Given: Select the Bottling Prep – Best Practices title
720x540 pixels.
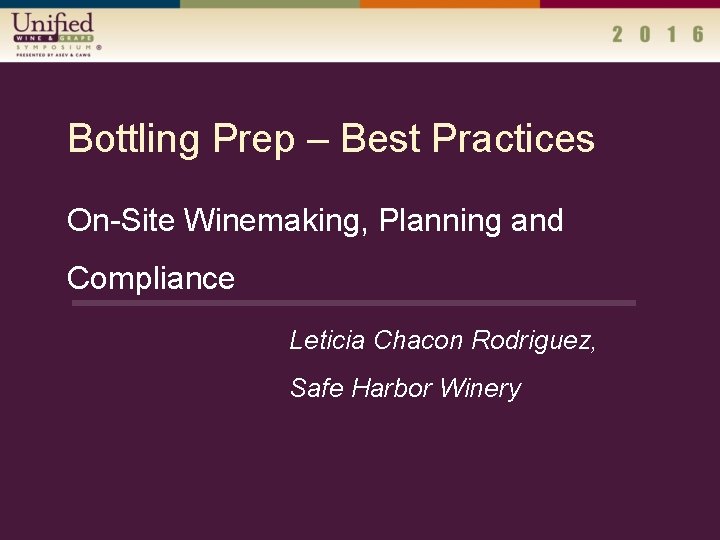Looking at the screenshot, I should 331,139.
